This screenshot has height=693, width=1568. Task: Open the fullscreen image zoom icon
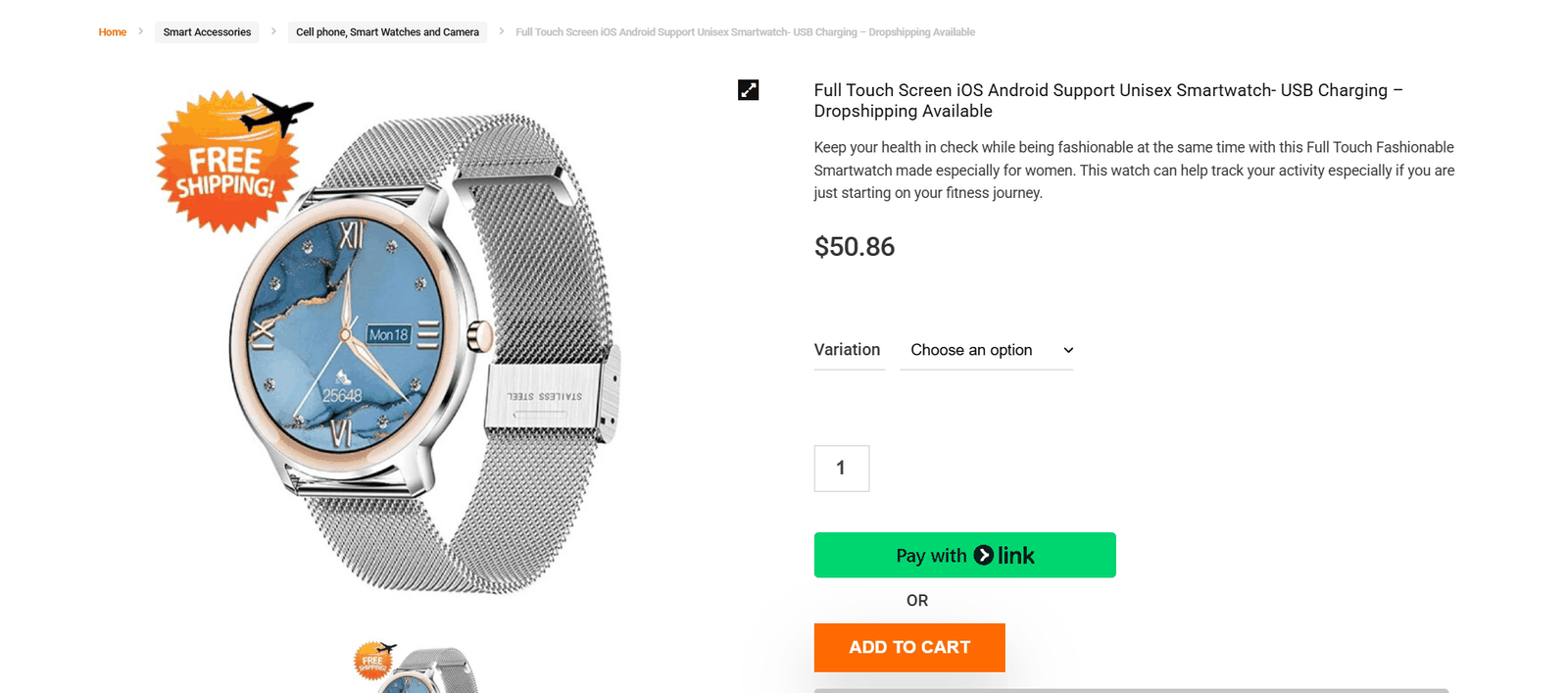tap(748, 90)
